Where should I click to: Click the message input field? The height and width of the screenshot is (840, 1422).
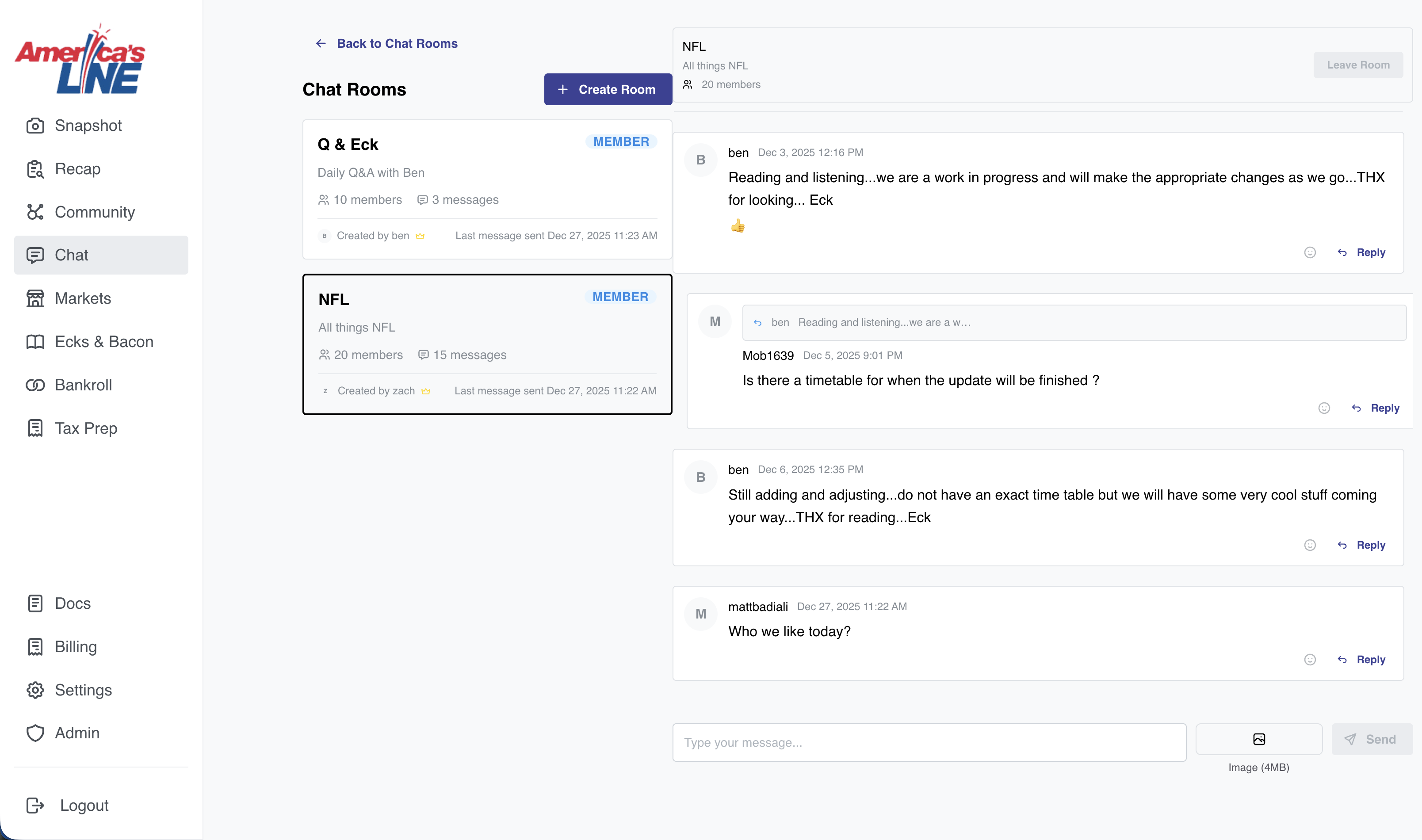(929, 742)
